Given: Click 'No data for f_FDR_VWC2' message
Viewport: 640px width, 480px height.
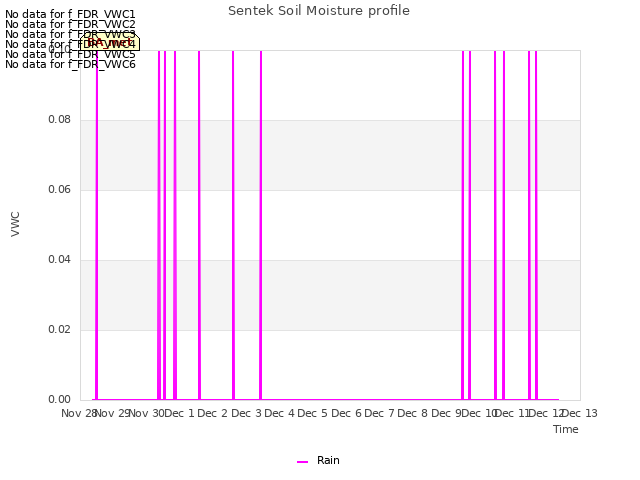Looking at the screenshot, I should point(70,24).
